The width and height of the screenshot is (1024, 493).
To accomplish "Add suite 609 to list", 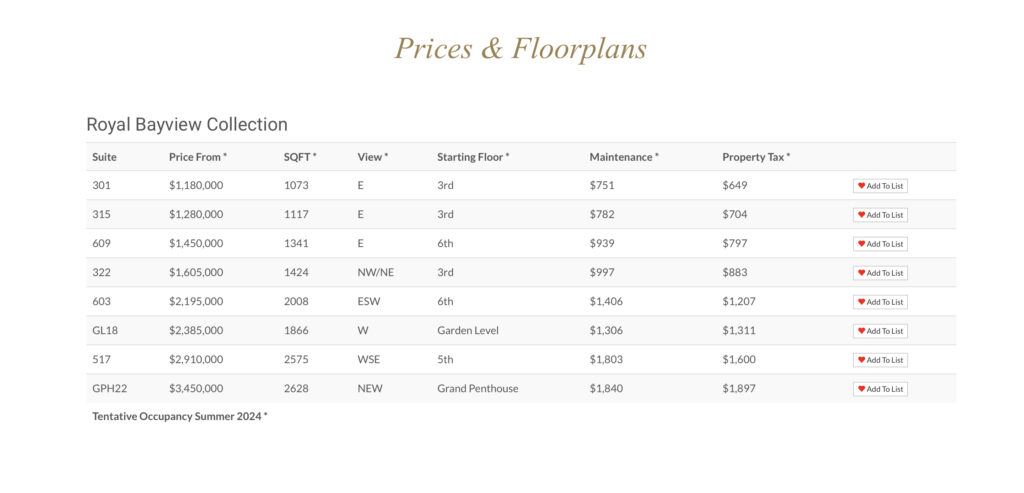I will (880, 244).
